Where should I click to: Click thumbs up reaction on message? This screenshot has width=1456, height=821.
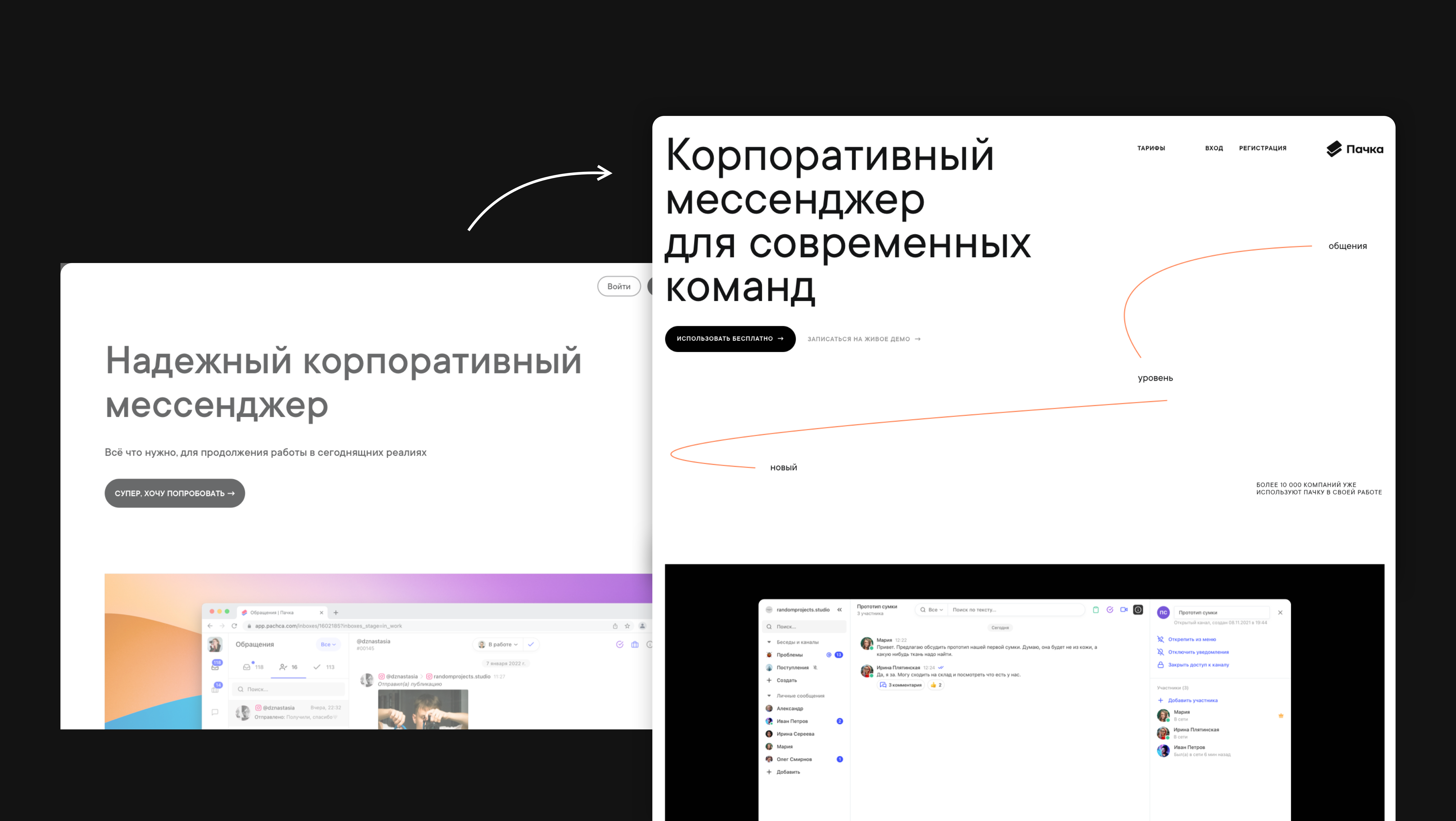tap(936, 685)
